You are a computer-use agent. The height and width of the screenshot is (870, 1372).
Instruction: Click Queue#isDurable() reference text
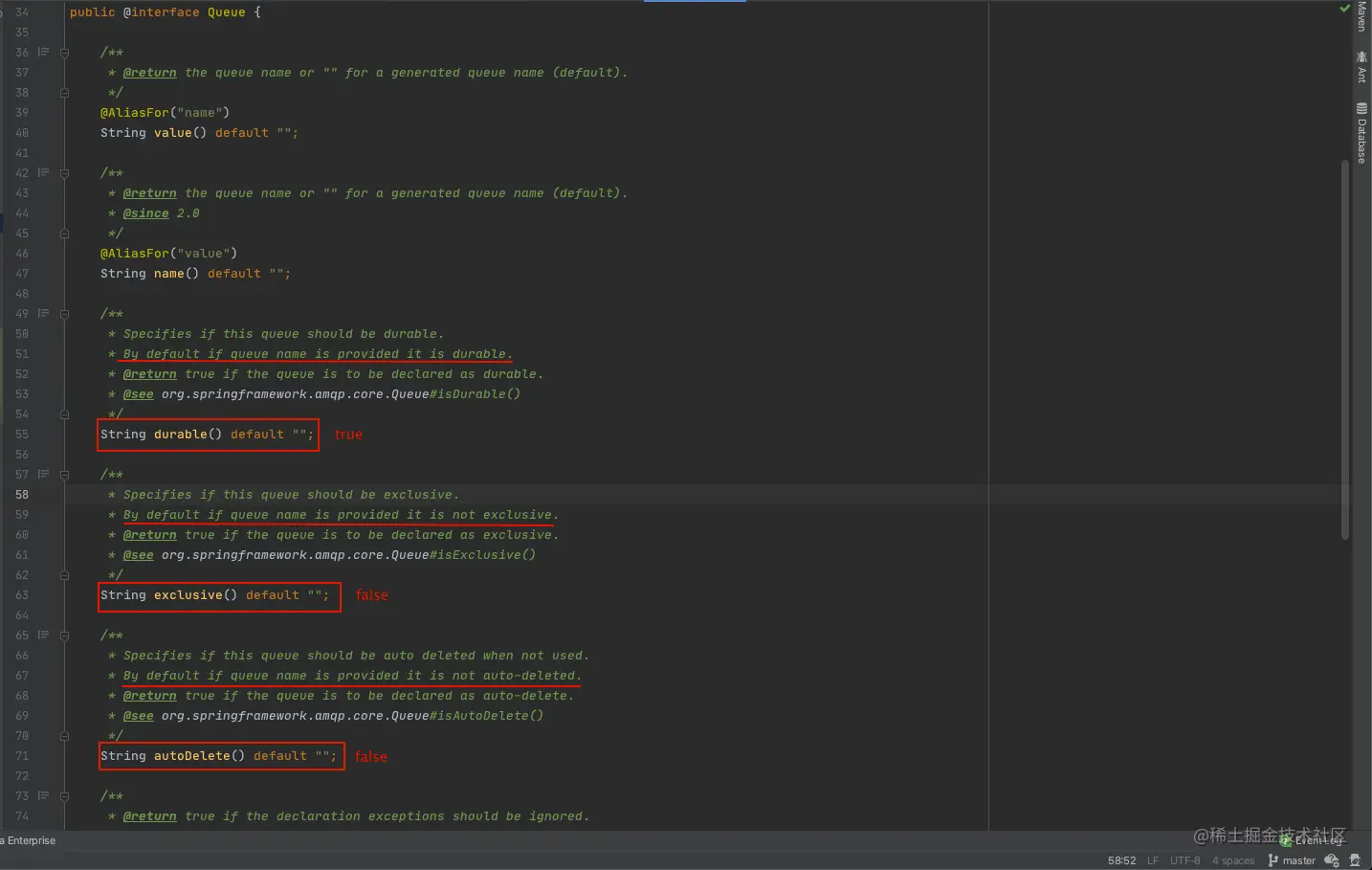click(455, 394)
